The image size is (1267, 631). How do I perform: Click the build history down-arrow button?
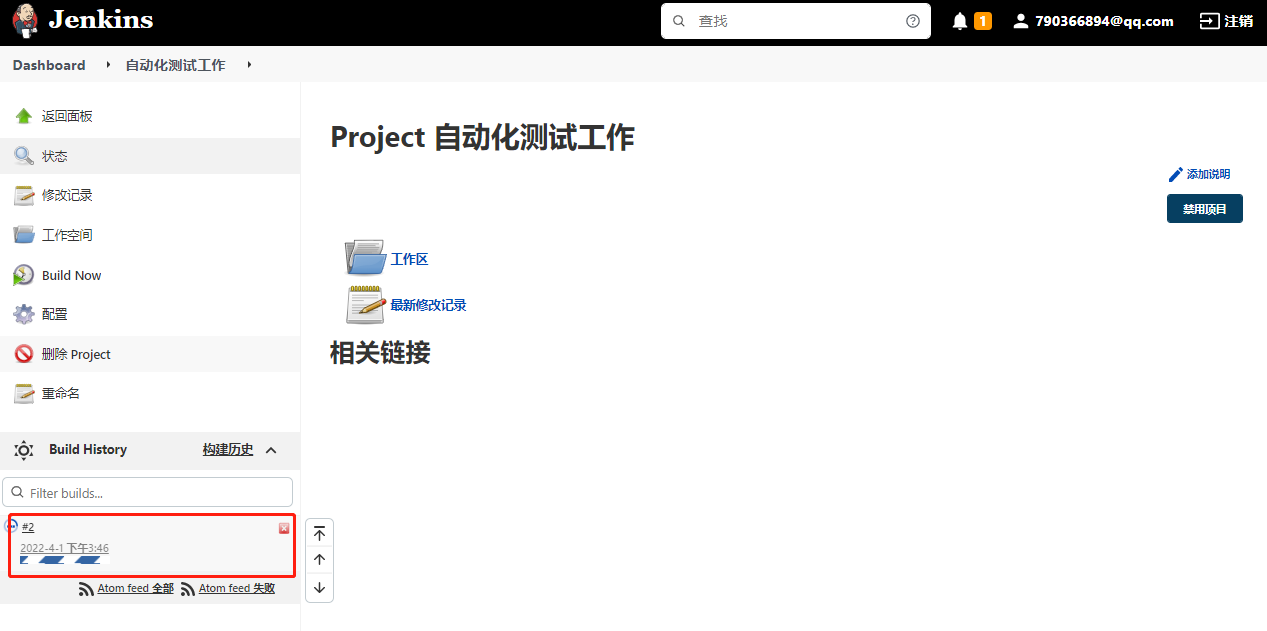319,587
